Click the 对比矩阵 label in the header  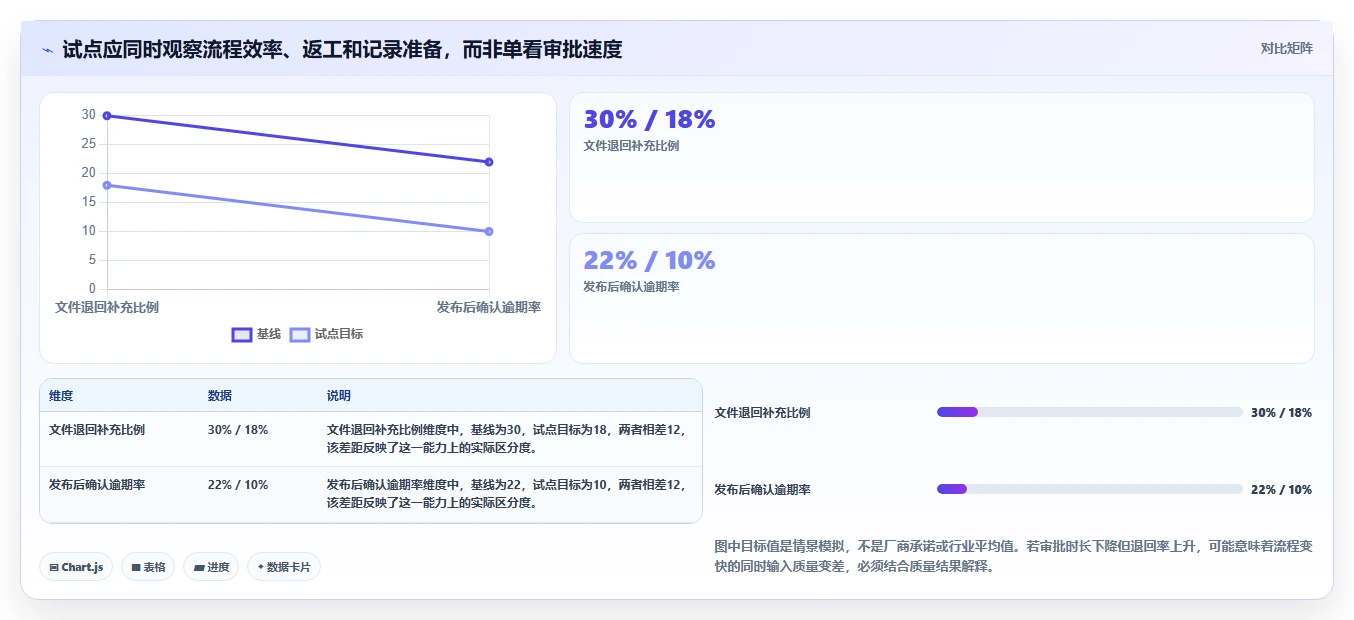1286,48
